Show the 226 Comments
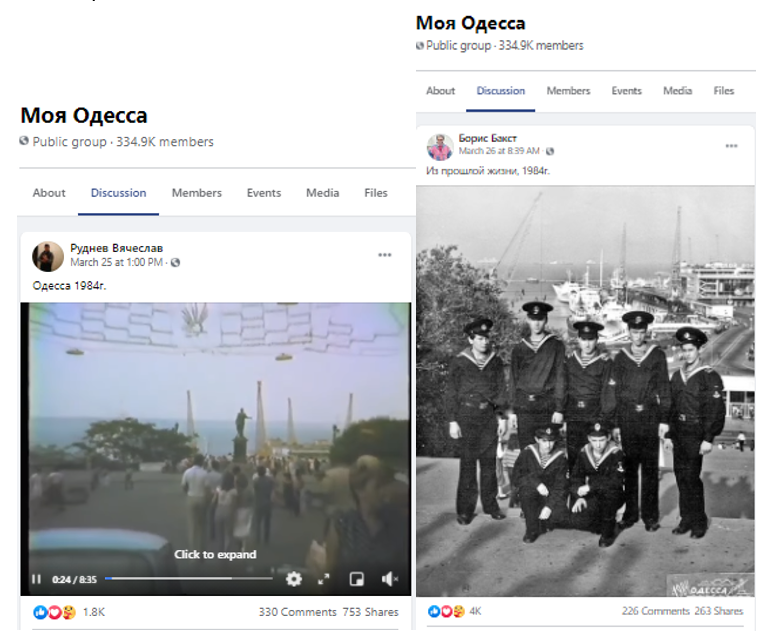The image size is (772, 641). [x=655, y=611]
